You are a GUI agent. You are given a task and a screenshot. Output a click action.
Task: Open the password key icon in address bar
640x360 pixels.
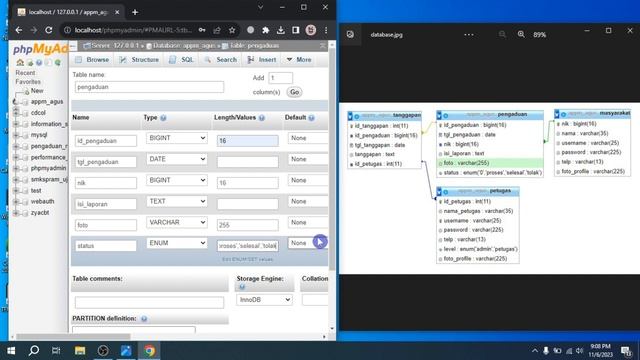coord(202,30)
